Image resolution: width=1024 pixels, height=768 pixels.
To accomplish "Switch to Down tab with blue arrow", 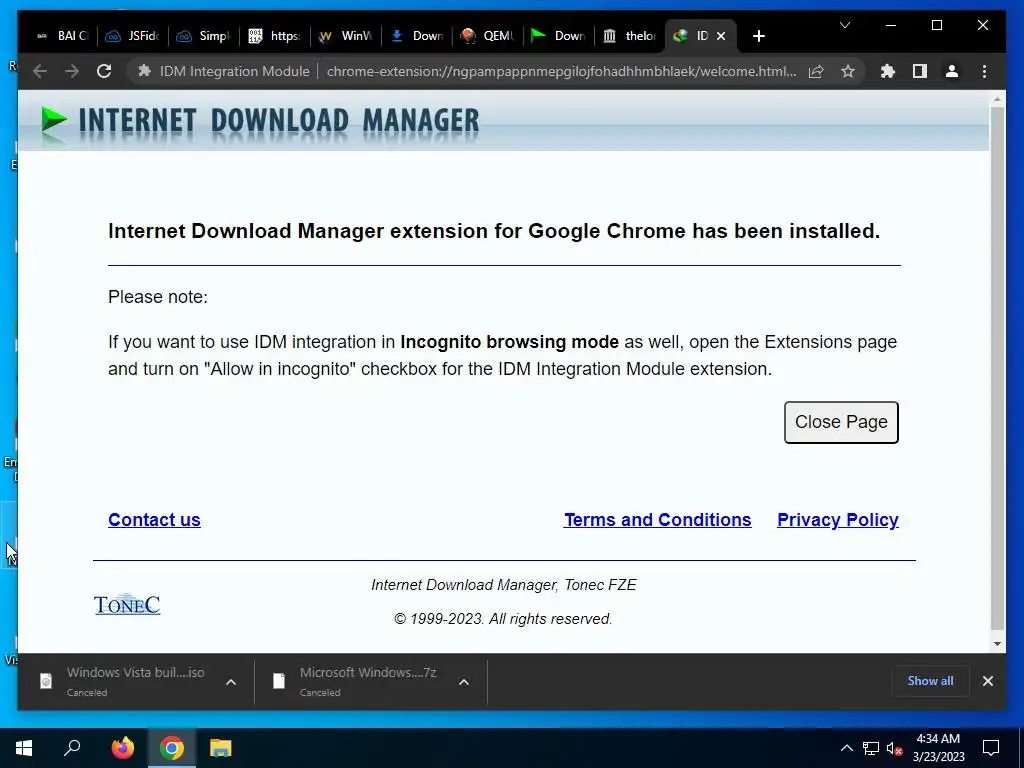I will click(417, 36).
